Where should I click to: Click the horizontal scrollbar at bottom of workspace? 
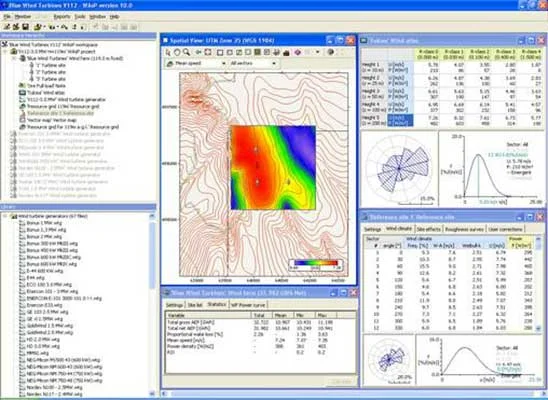[x=352, y=394]
